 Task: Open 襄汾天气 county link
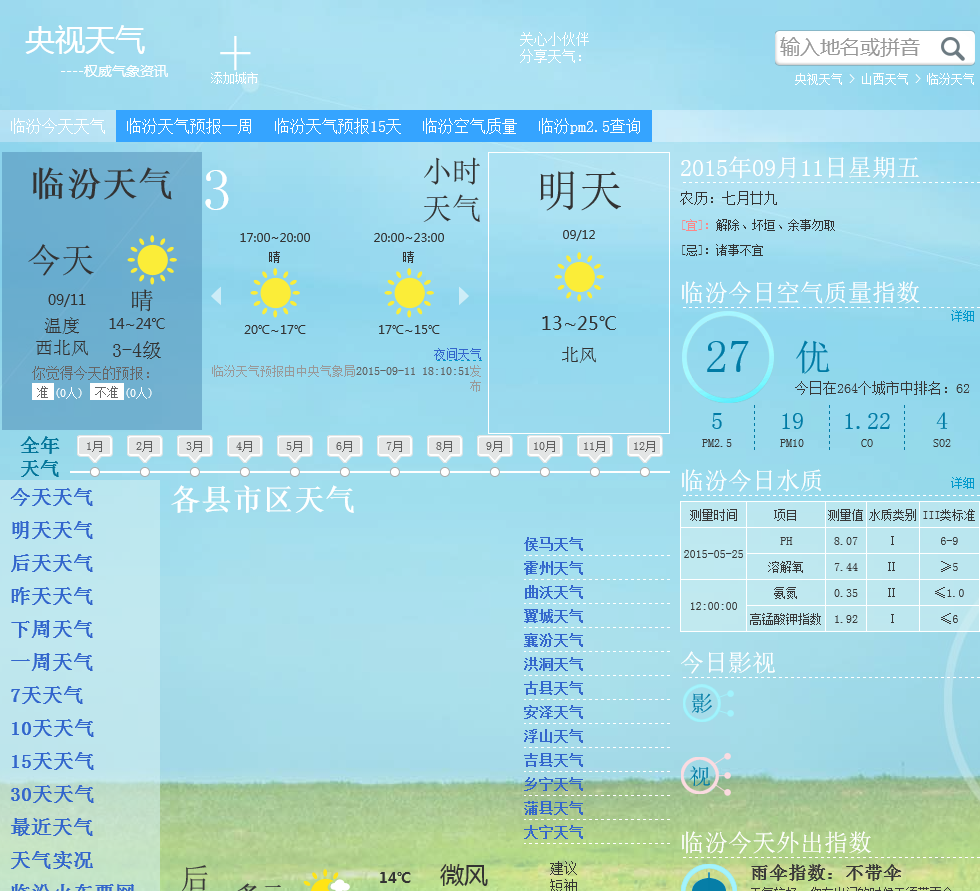tap(554, 640)
